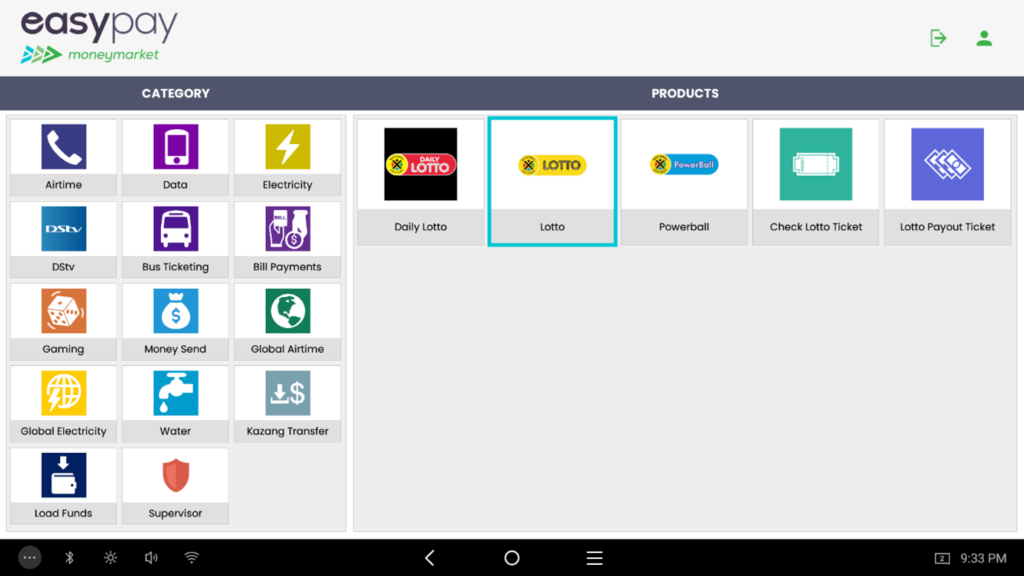Click the PRODUCTS header label
1024x576 pixels.
pos(685,93)
